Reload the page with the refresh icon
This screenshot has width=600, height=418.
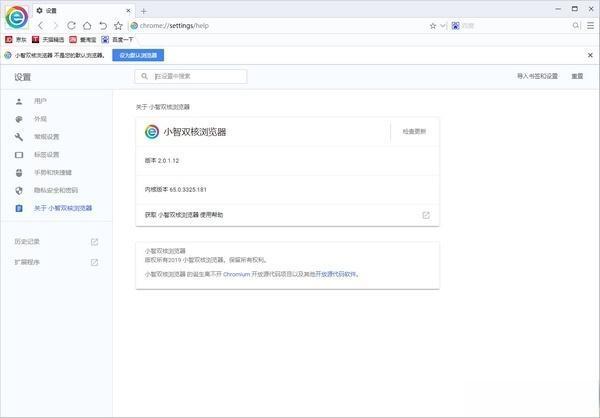(x=71, y=26)
